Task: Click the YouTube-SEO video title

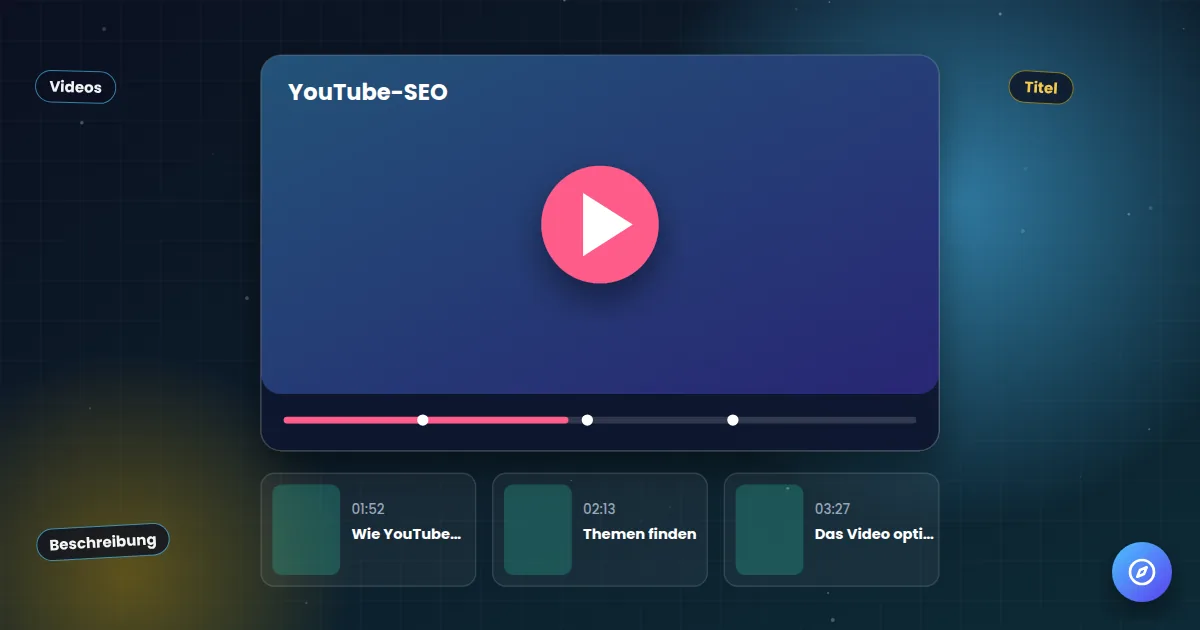Action: (368, 92)
